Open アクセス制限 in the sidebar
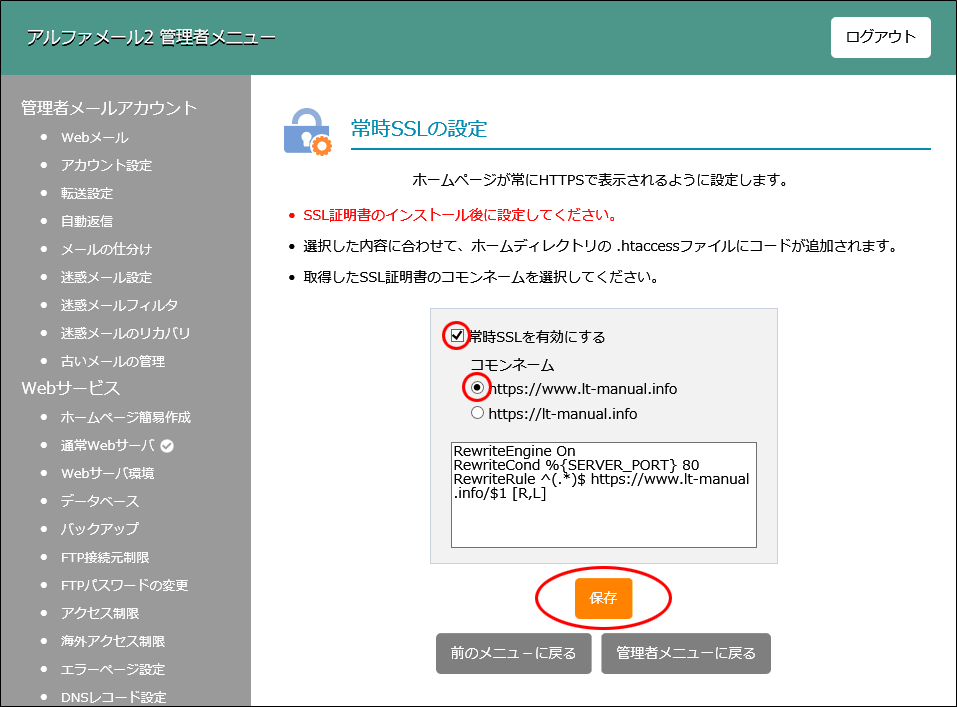The image size is (957, 707). pos(99,614)
